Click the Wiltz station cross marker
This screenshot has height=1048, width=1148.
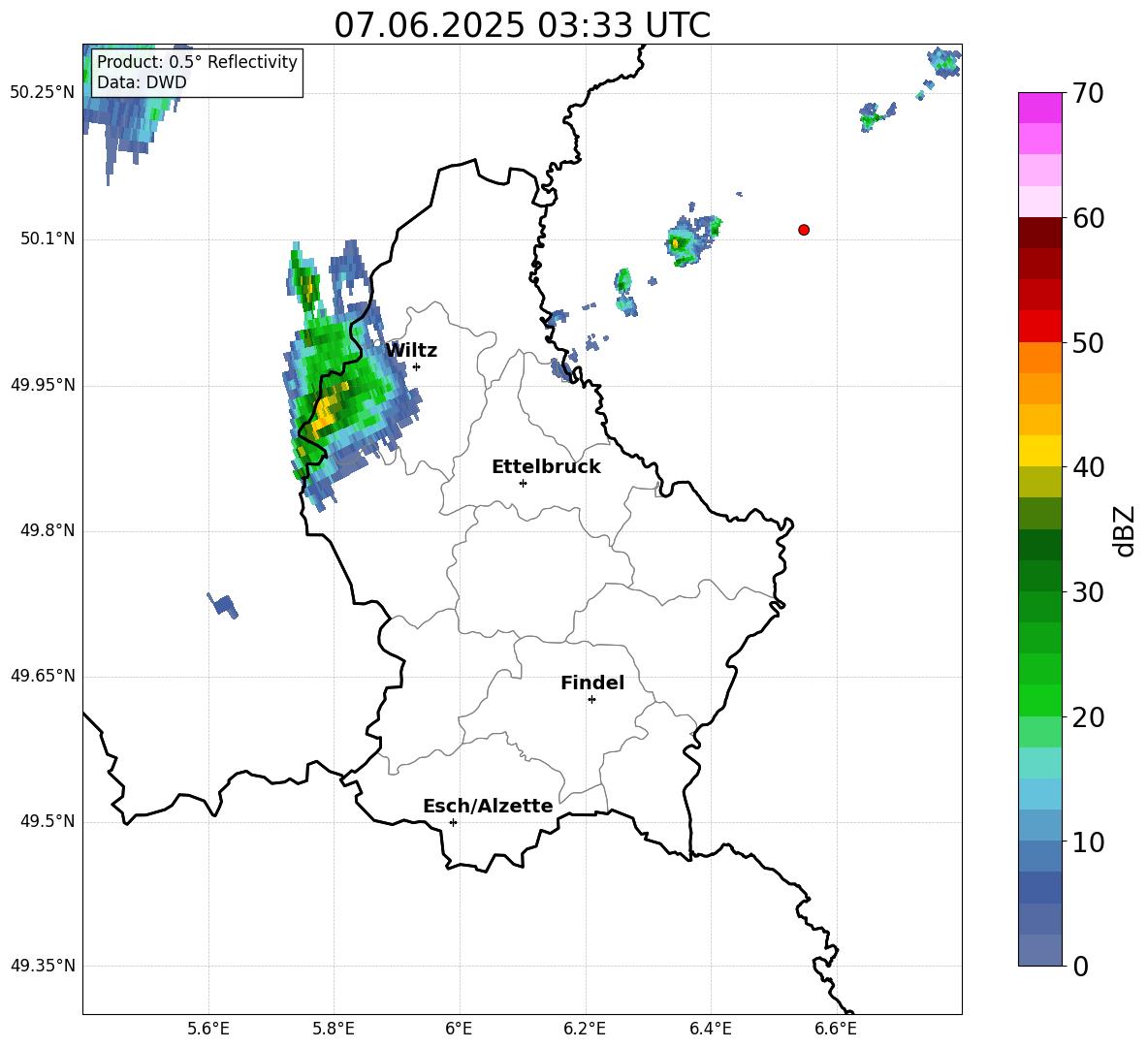click(417, 366)
